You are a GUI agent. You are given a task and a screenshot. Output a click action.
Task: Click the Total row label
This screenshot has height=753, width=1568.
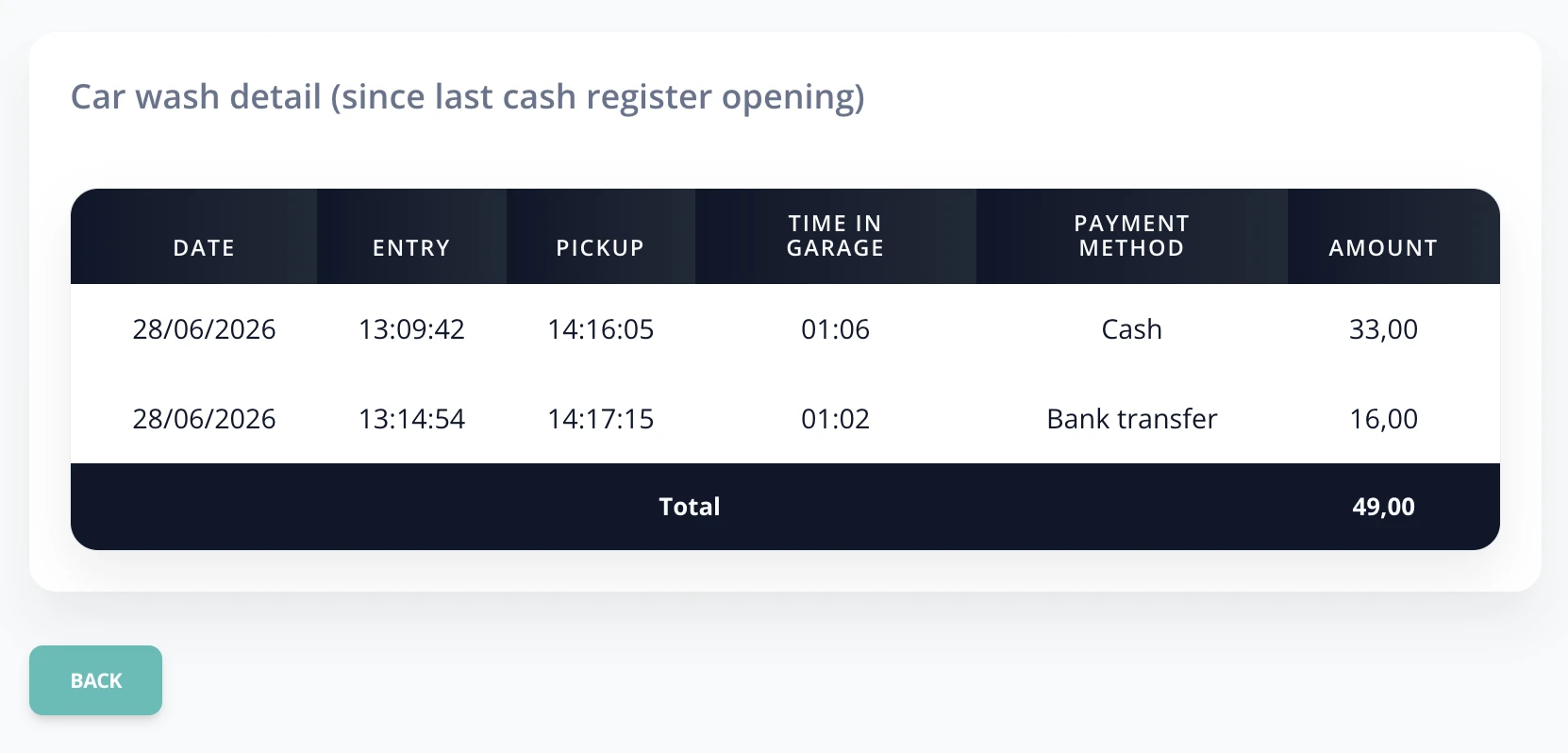tap(690, 507)
